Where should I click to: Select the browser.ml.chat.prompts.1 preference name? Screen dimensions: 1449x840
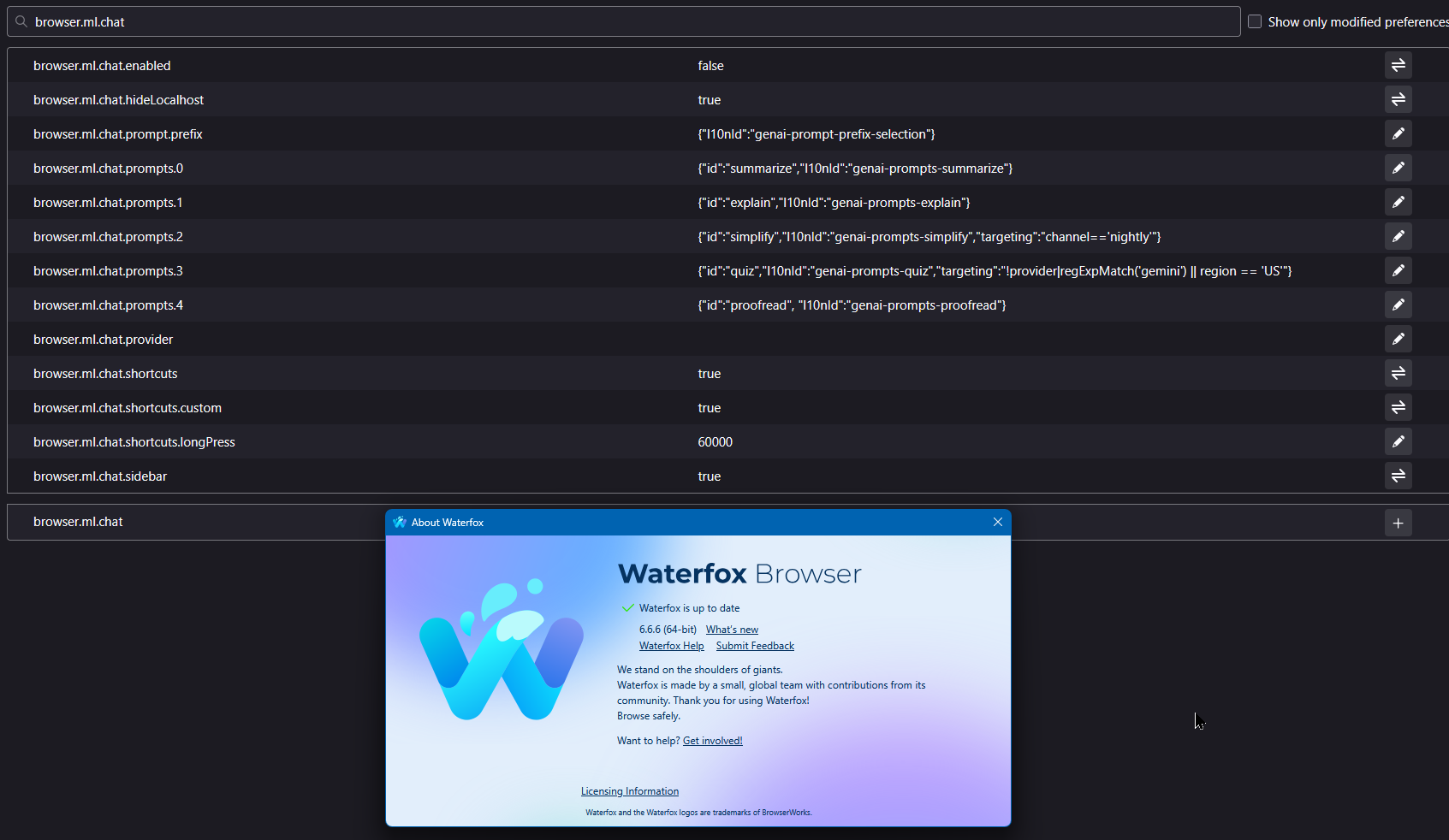[108, 203]
